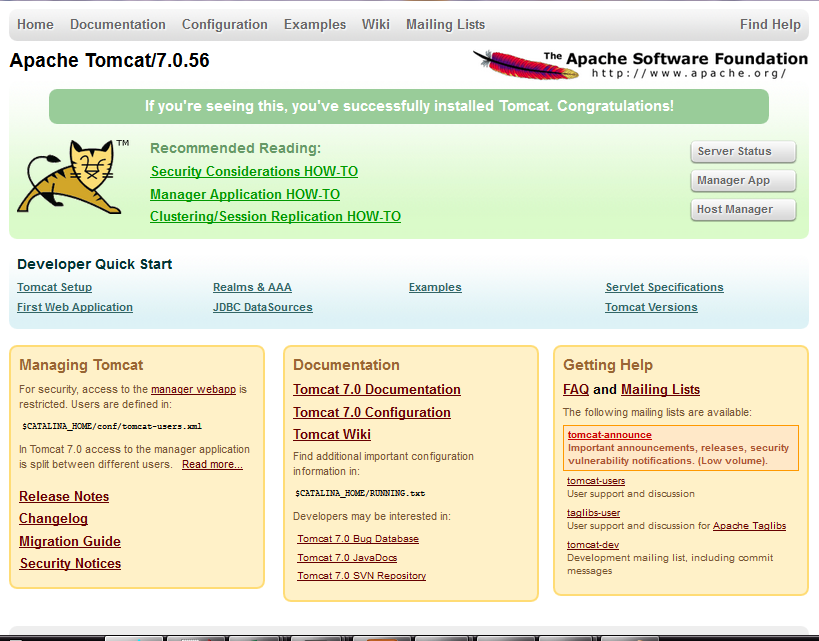
Task: Click the Developer Quick Start heading
Action: (95, 264)
